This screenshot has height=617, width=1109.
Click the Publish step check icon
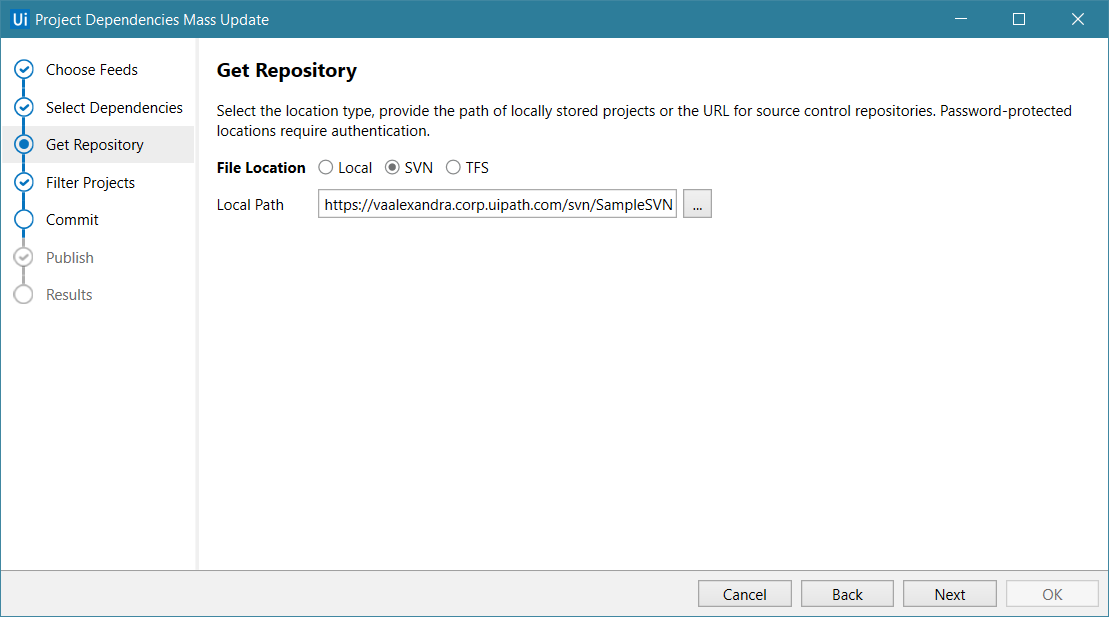(24, 257)
